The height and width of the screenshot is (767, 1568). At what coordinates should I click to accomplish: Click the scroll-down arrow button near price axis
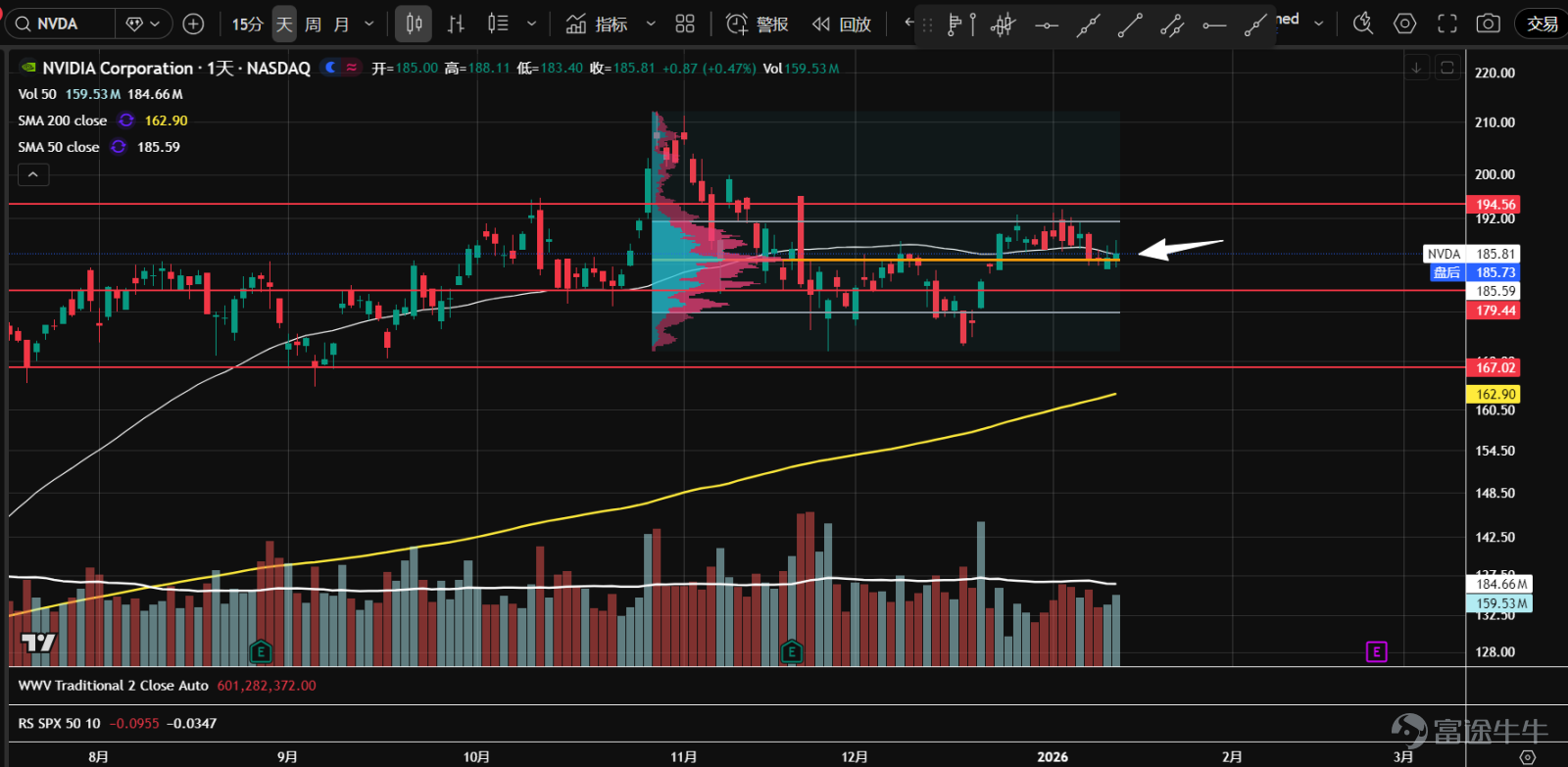click(1416, 68)
